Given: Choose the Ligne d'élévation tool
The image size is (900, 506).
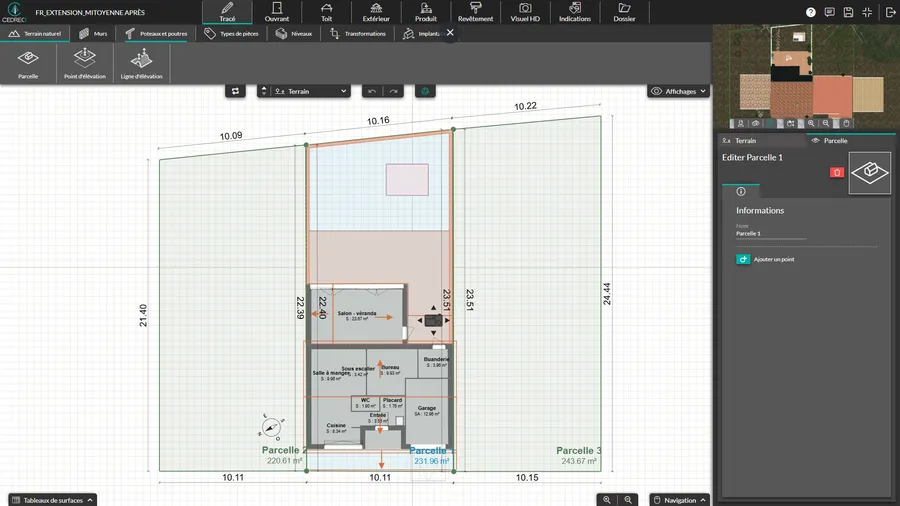Looking at the screenshot, I should click(141, 63).
